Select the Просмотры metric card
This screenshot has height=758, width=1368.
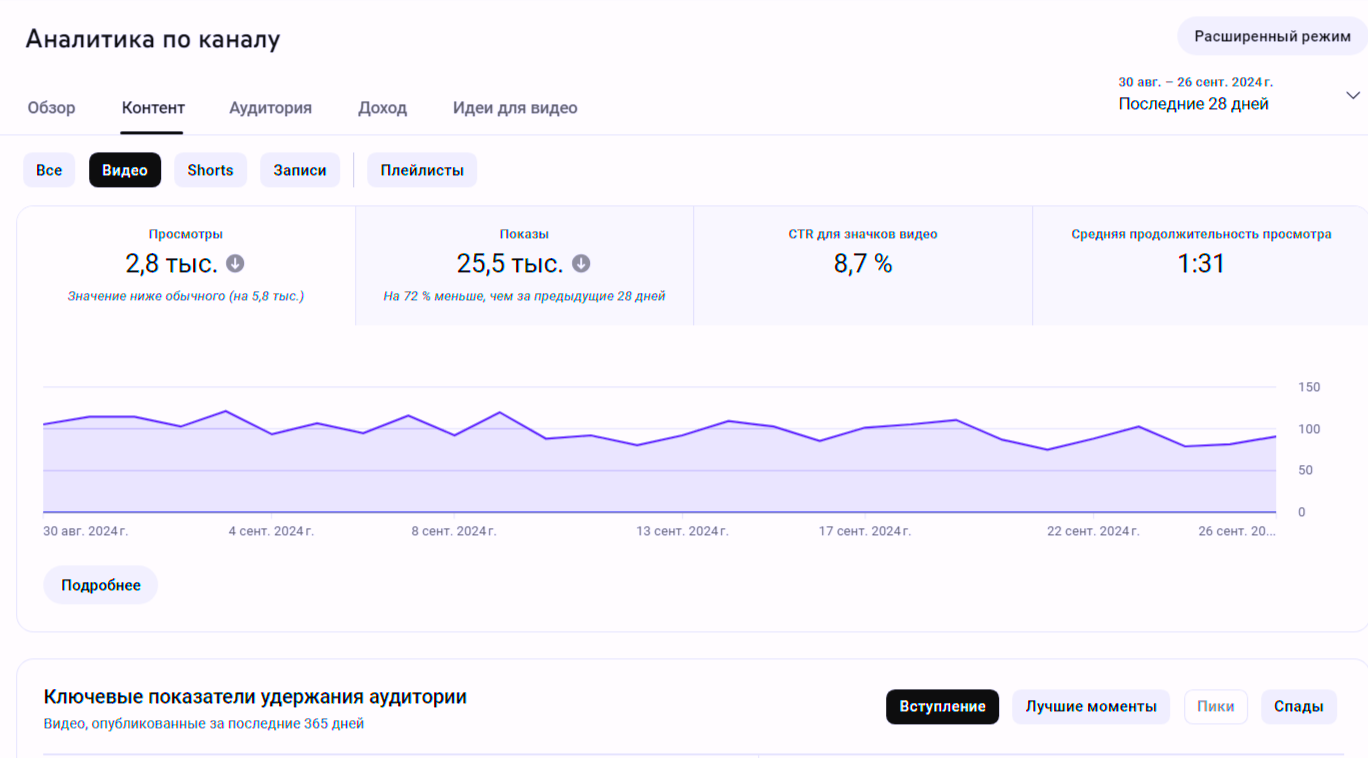pos(186,265)
